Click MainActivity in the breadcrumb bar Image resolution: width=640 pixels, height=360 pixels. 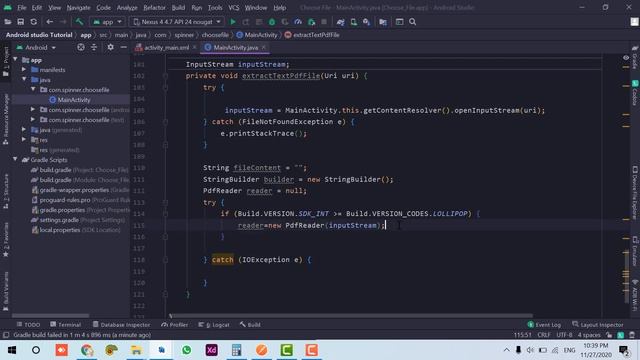[x=257, y=35]
